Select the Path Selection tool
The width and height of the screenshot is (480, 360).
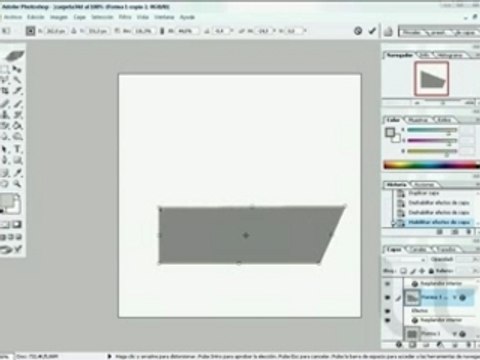click(x=5, y=149)
